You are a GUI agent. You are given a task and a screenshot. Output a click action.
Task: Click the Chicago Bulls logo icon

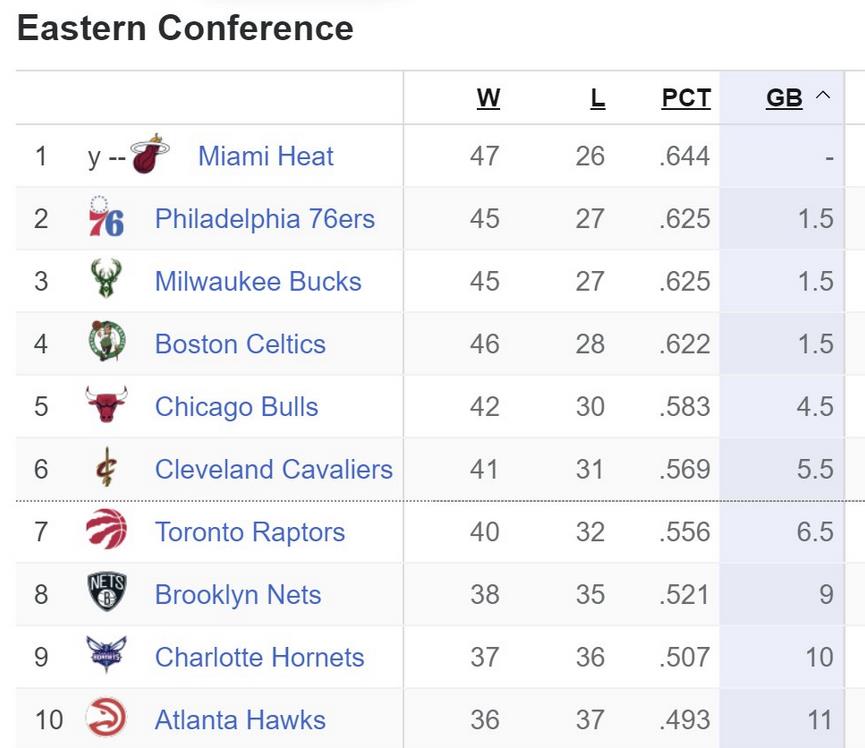coord(106,406)
